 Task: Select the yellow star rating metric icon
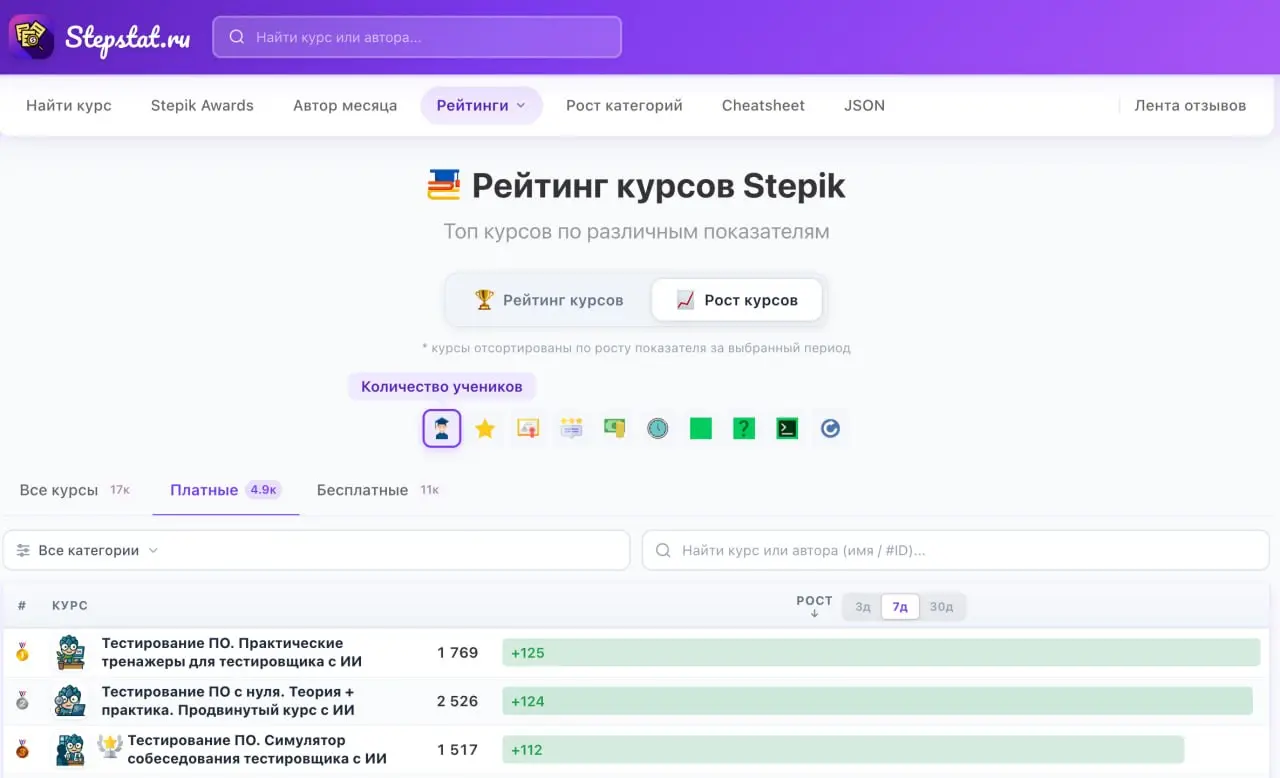click(x=485, y=428)
